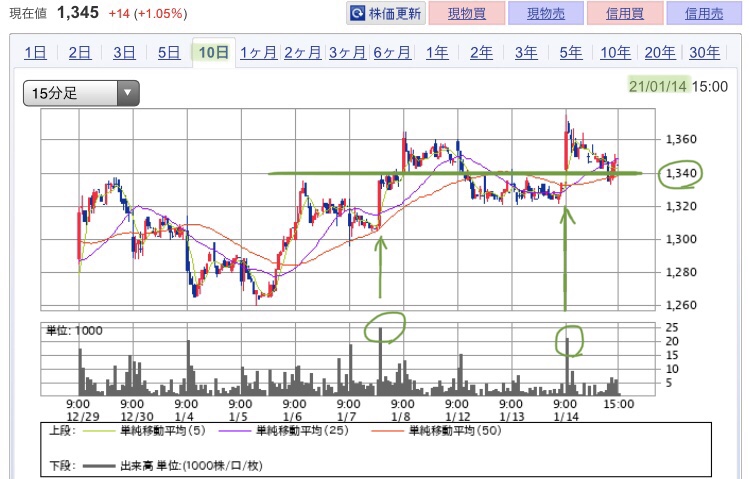Click the 信用売 button
This screenshot has width=749, height=479.
click(x=704, y=13)
